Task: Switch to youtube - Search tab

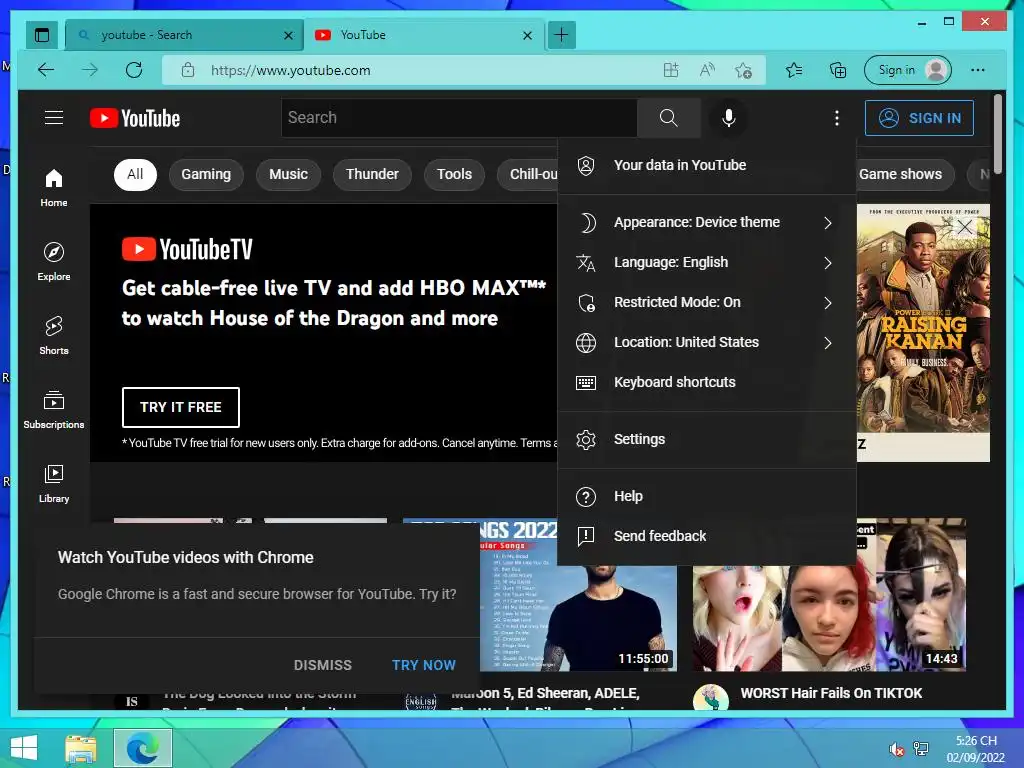Action: tap(175, 35)
